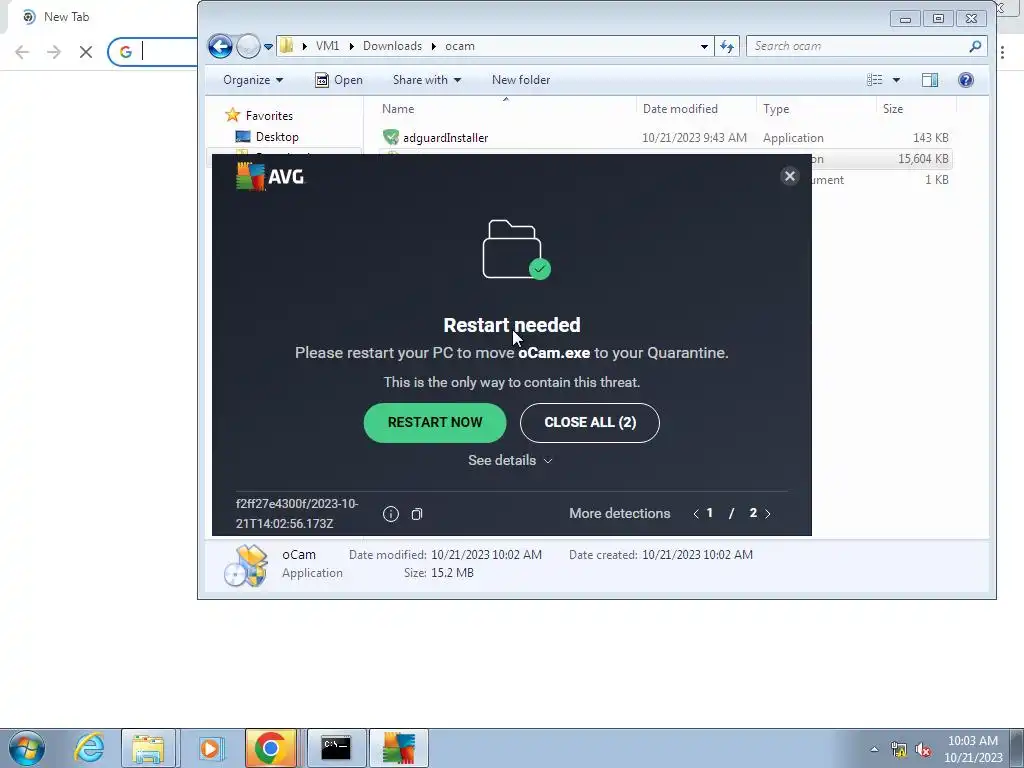This screenshot has height=768, width=1024.
Task: Open the address bar history dropdown
Action: pyautogui.click(x=704, y=46)
